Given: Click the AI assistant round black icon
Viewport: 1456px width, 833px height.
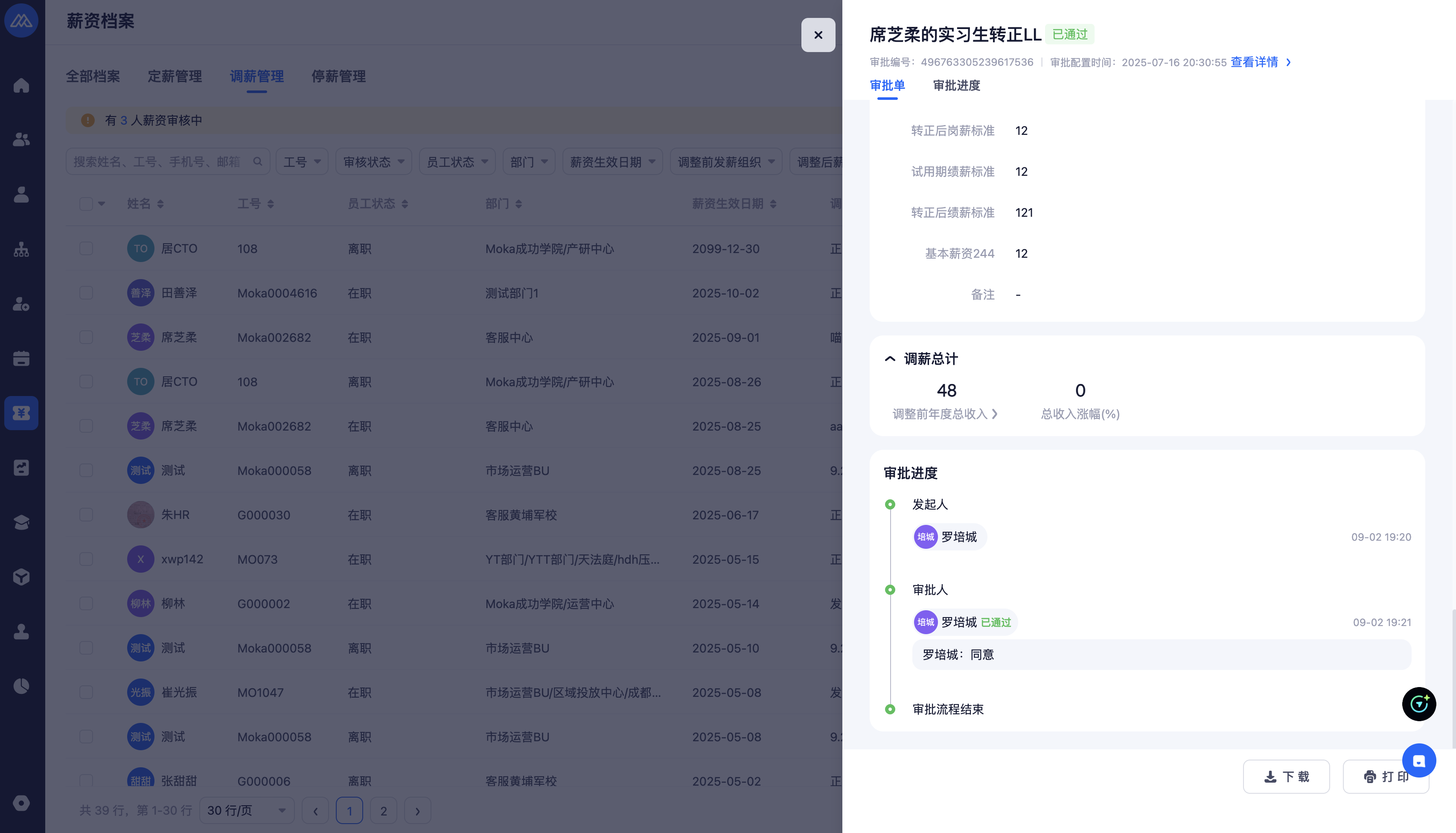Looking at the screenshot, I should [x=1418, y=704].
